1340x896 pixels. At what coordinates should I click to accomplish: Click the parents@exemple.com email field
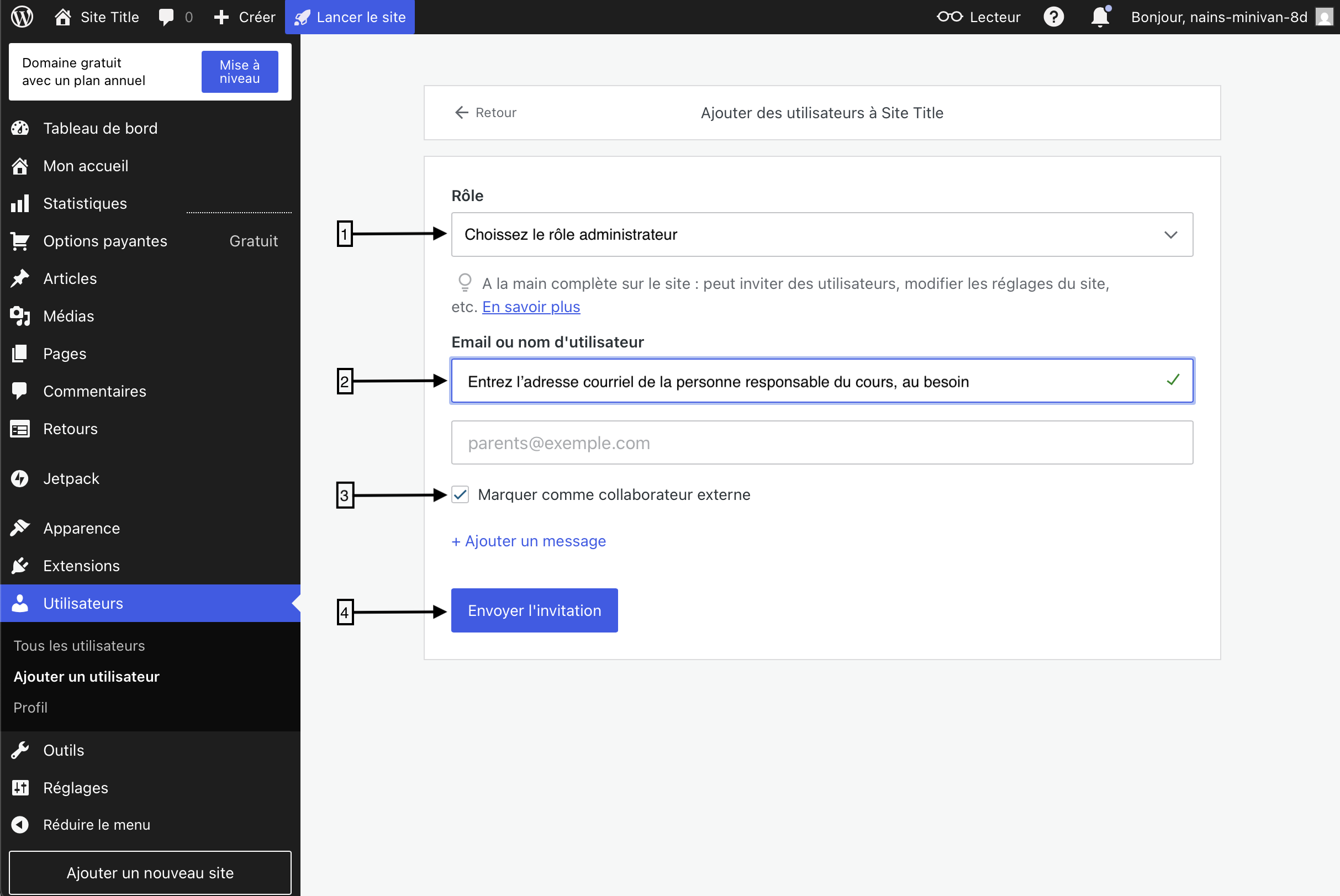coord(821,443)
